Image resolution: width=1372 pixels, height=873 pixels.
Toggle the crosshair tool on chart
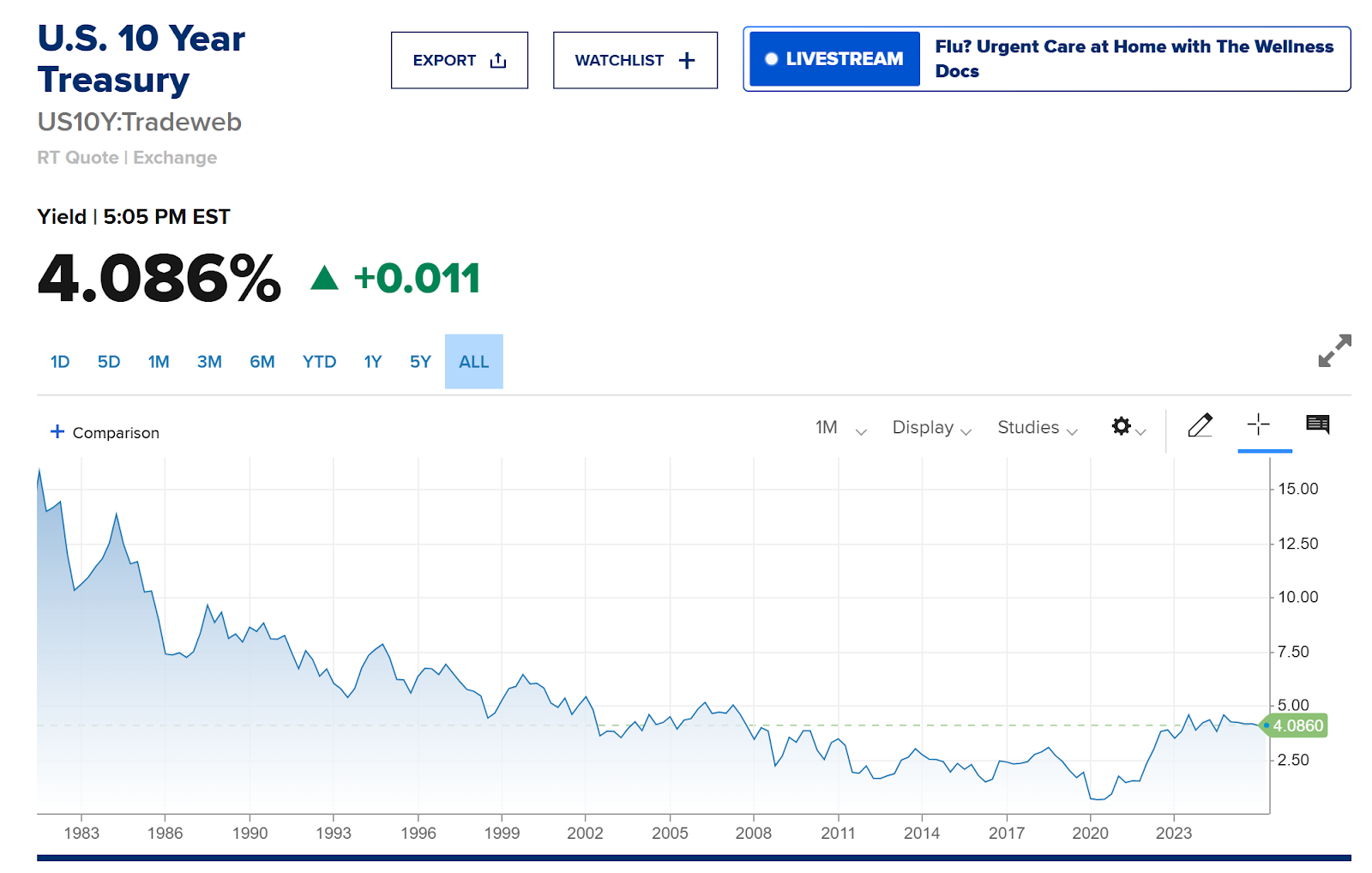1258,425
